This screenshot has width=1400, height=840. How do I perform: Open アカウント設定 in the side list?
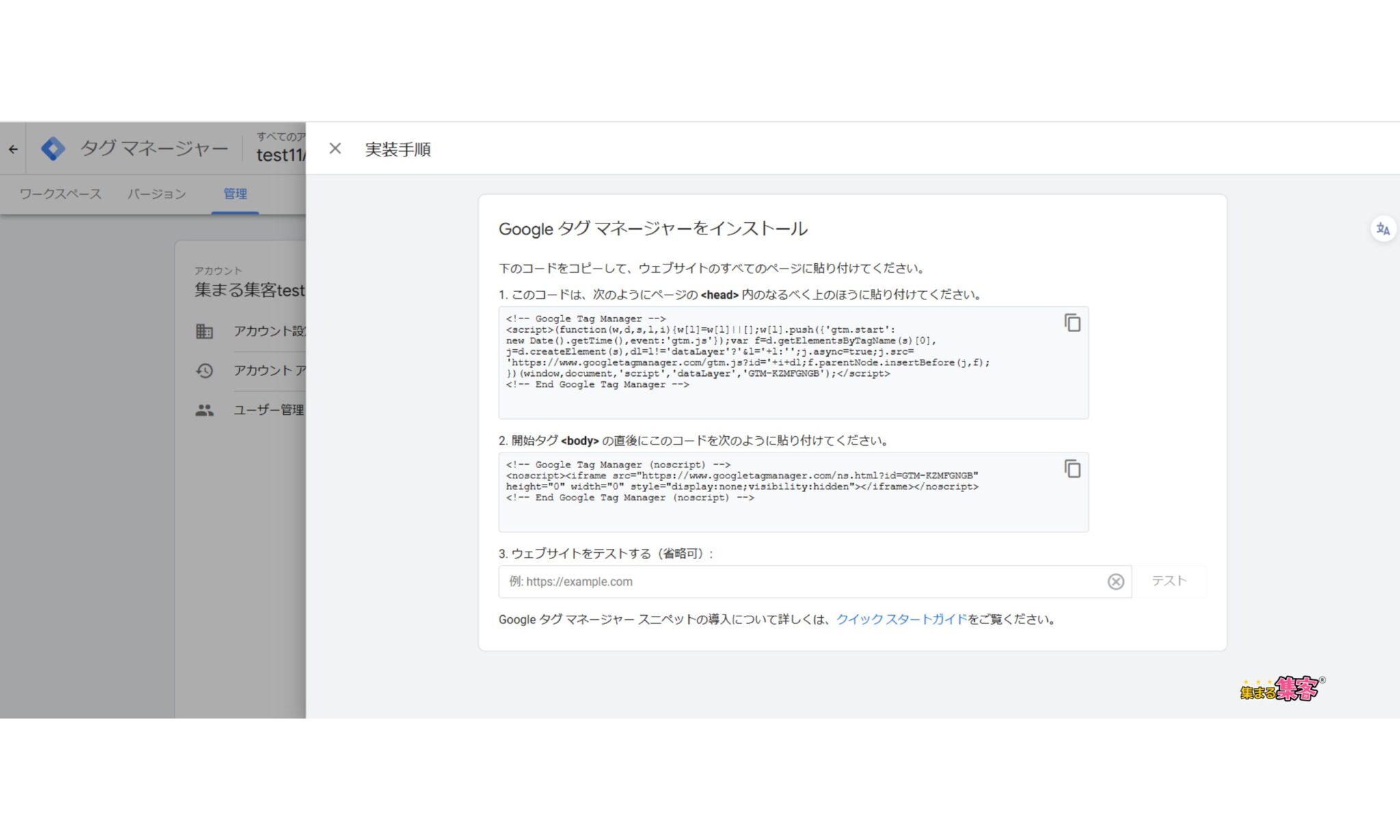click(x=269, y=331)
